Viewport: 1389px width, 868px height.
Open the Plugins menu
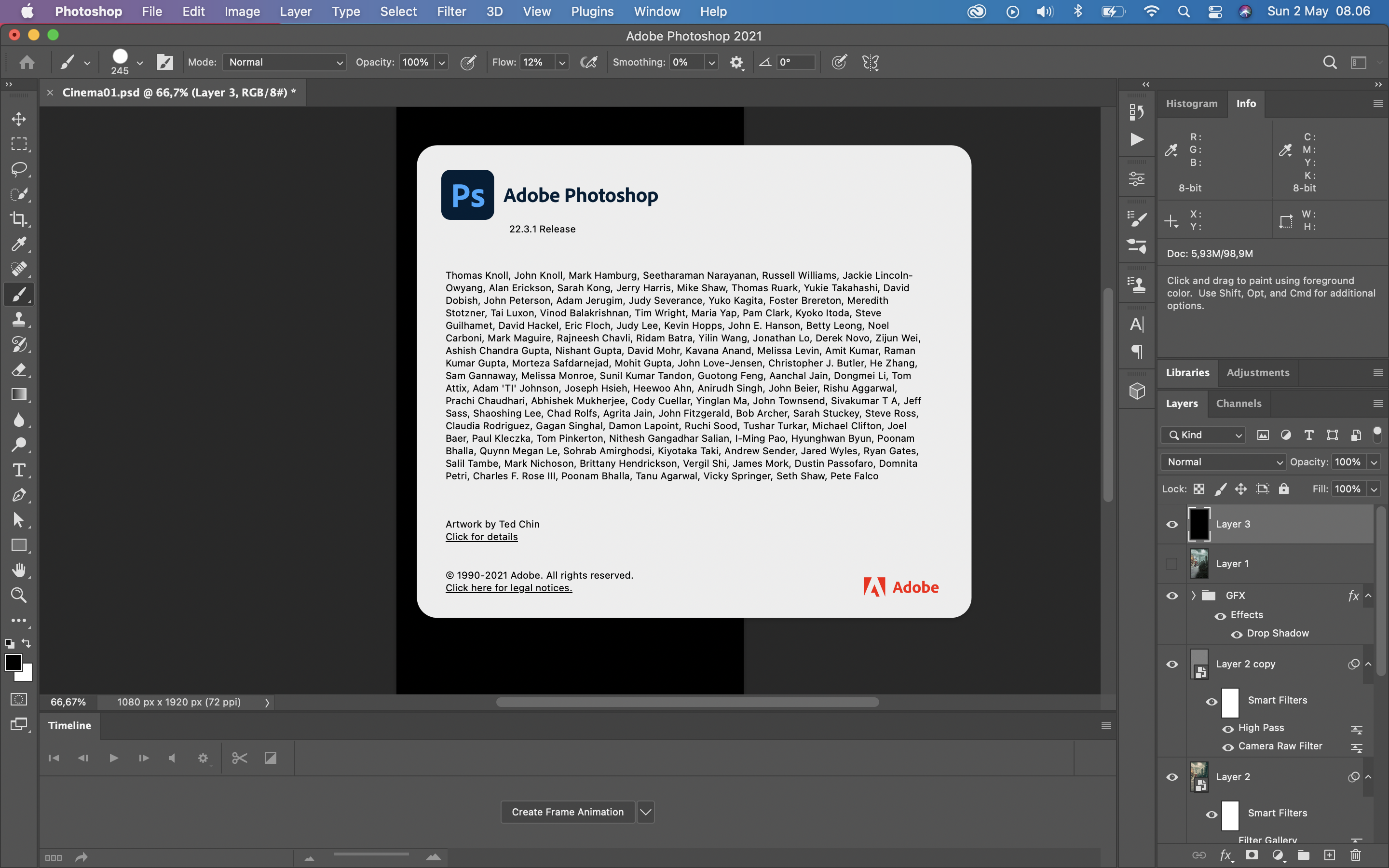(x=592, y=12)
